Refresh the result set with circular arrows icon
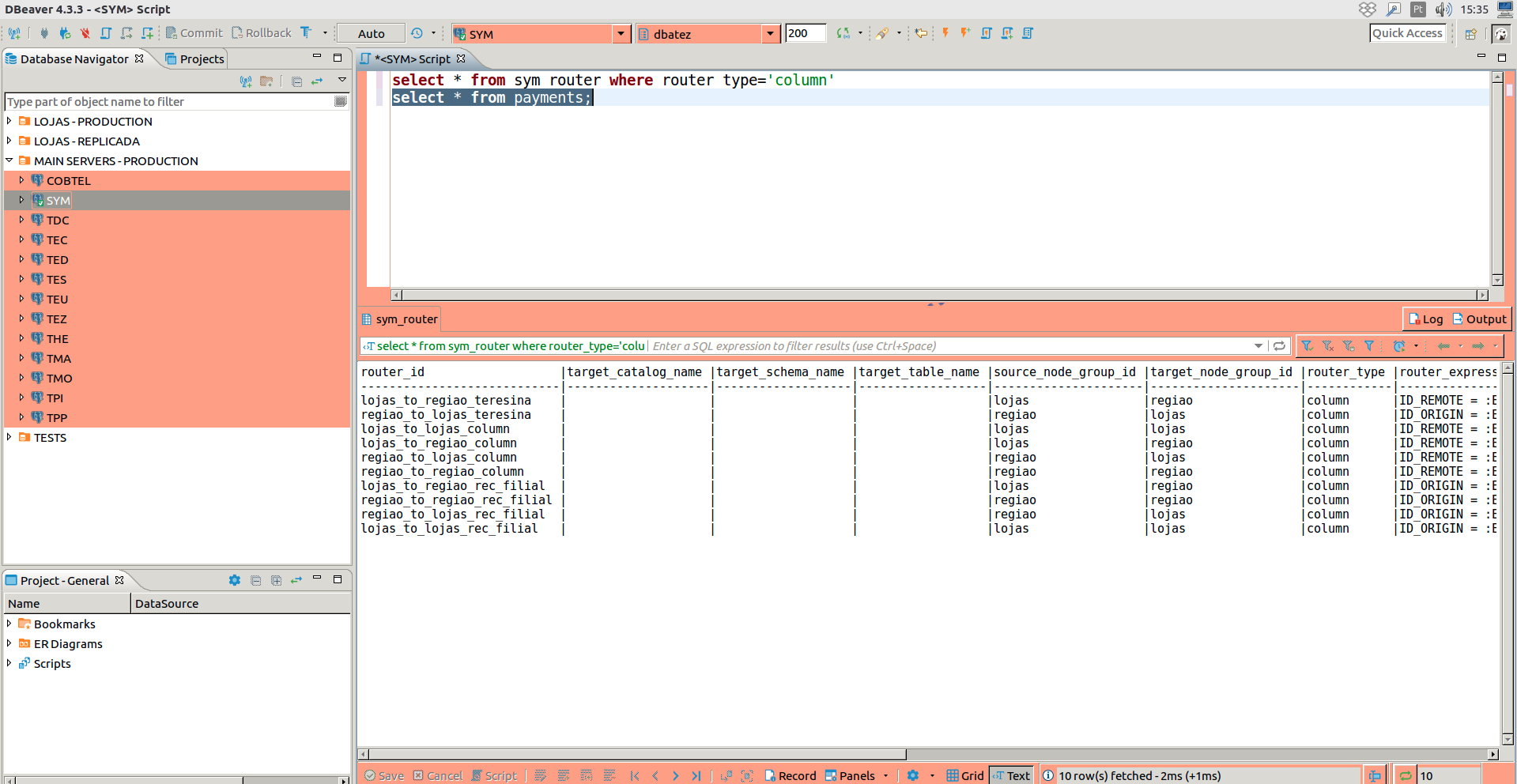This screenshot has height=784, width=1517. [1278, 346]
